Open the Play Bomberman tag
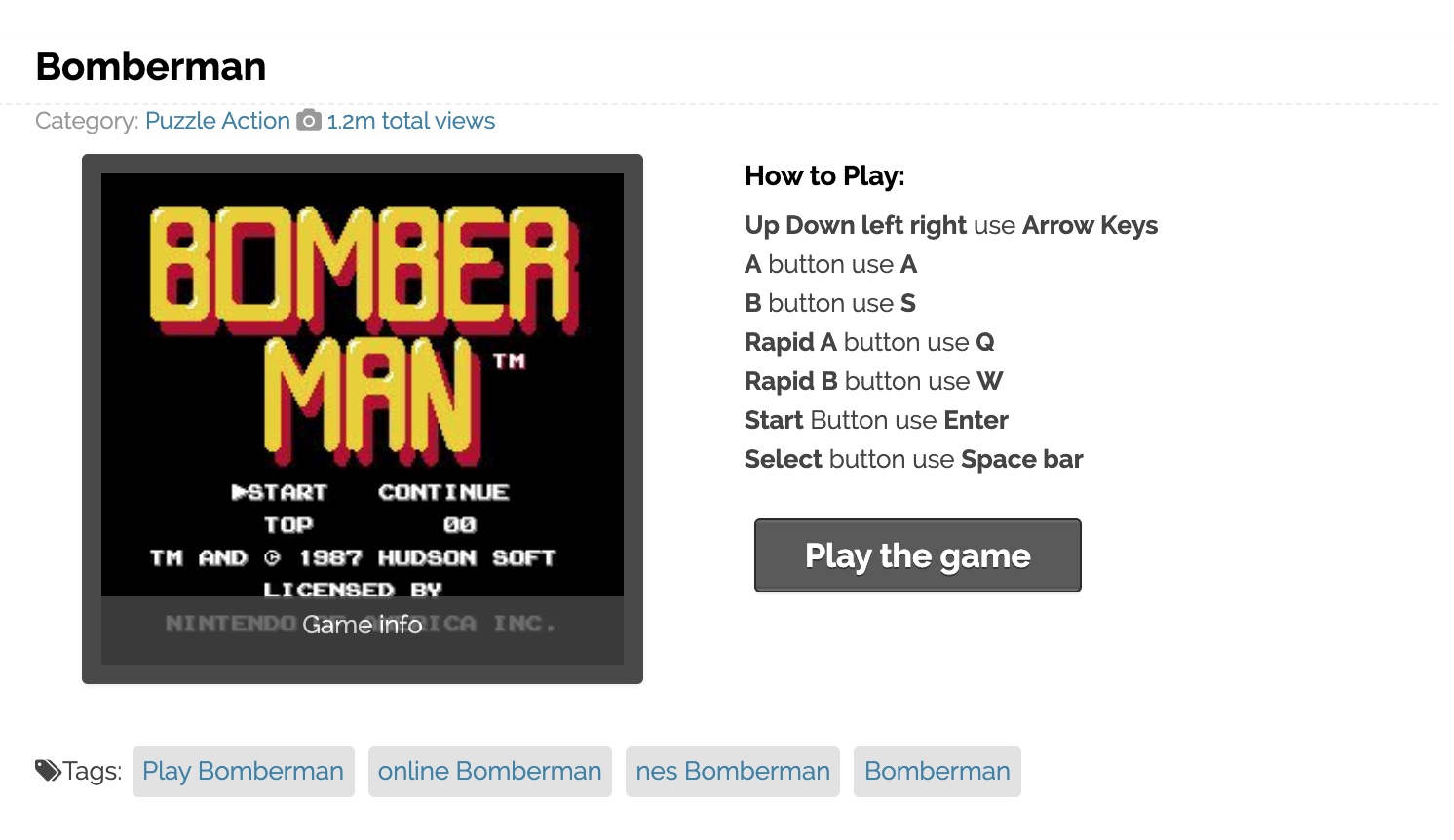1454x840 pixels. (x=243, y=772)
